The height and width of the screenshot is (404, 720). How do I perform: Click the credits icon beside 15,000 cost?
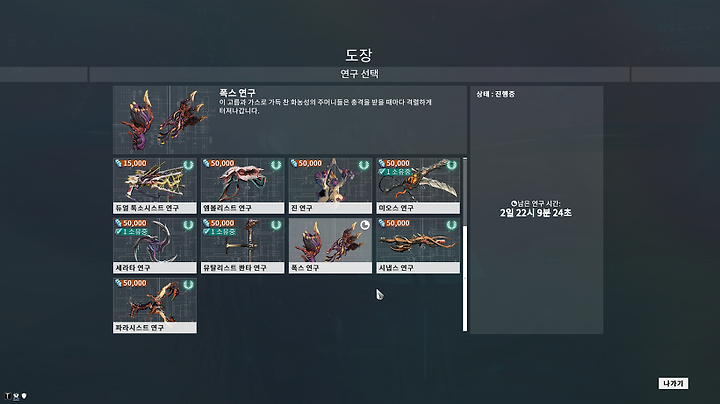point(118,163)
